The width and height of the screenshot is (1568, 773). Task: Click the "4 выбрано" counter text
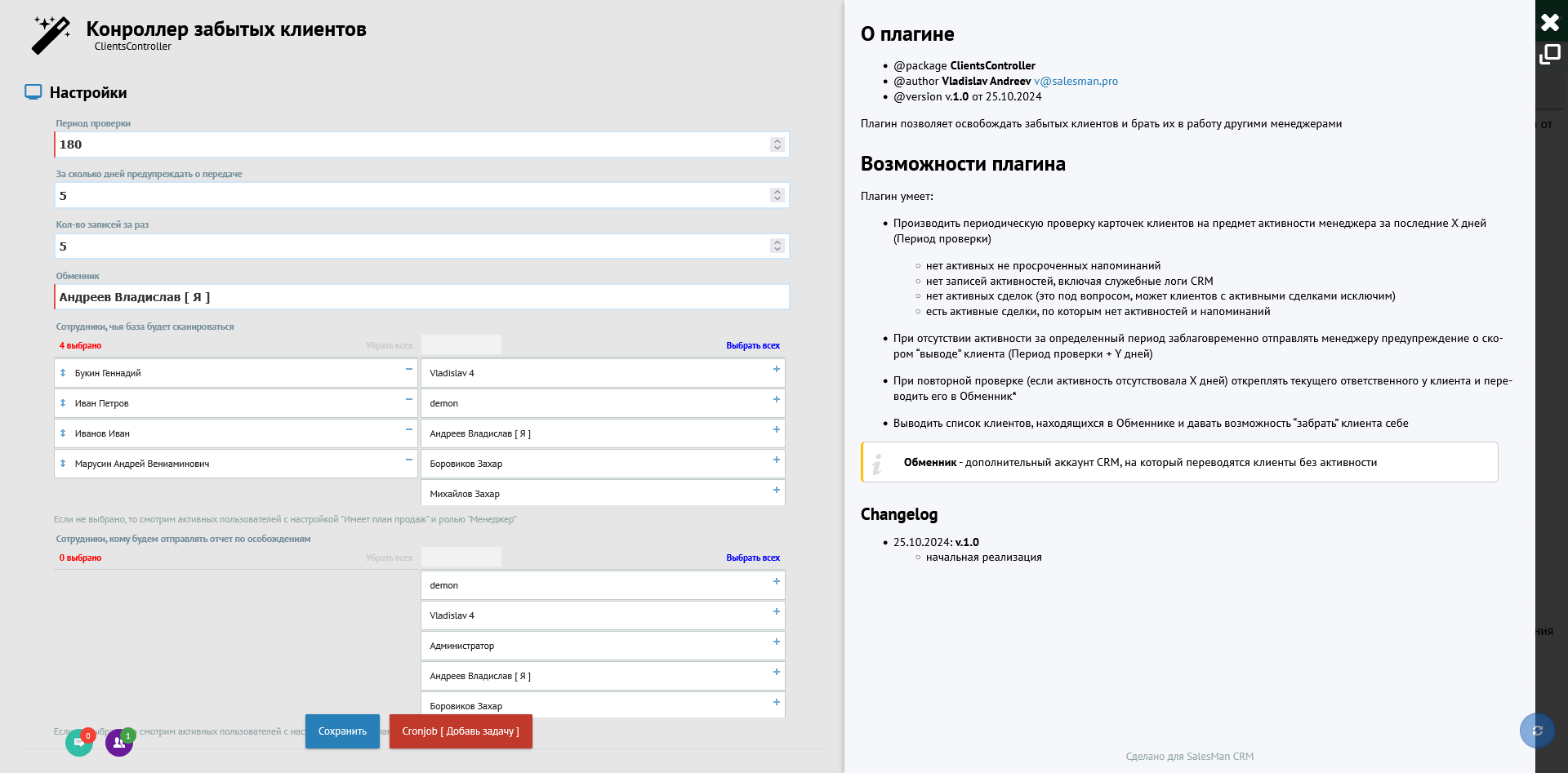[80, 346]
